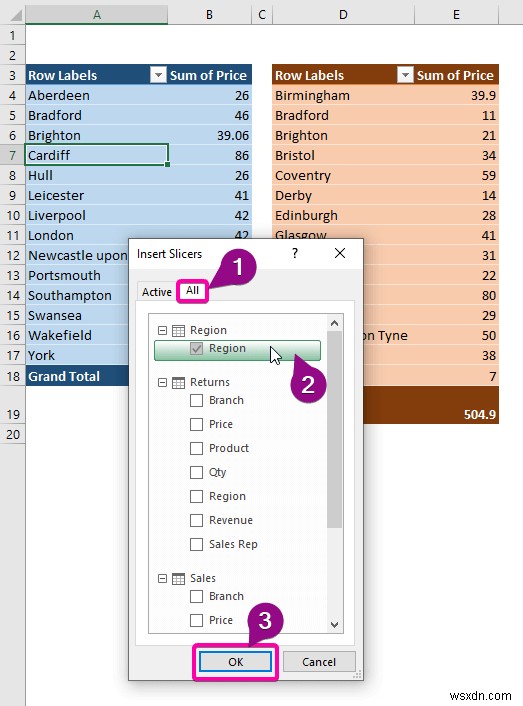Image resolution: width=523 pixels, height=706 pixels.
Task: Enable the Product checkbox under Returns
Action: pyautogui.click(x=196, y=448)
